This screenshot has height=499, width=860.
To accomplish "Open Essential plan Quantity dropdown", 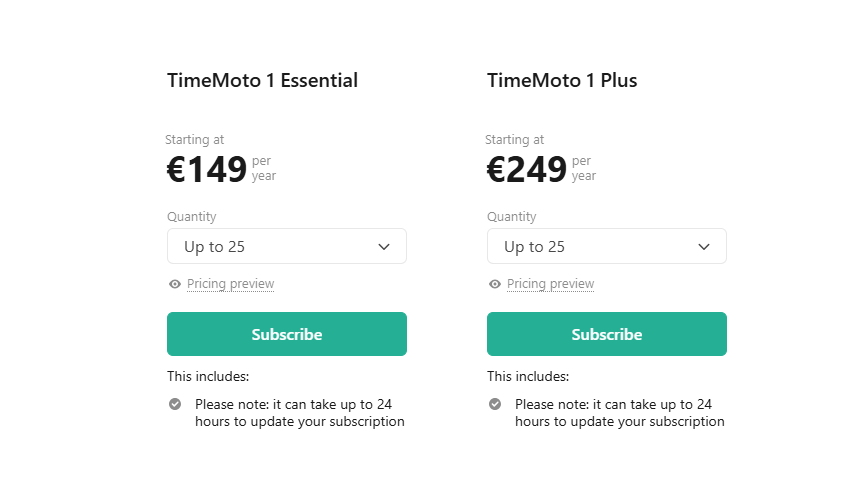I will coord(287,246).
